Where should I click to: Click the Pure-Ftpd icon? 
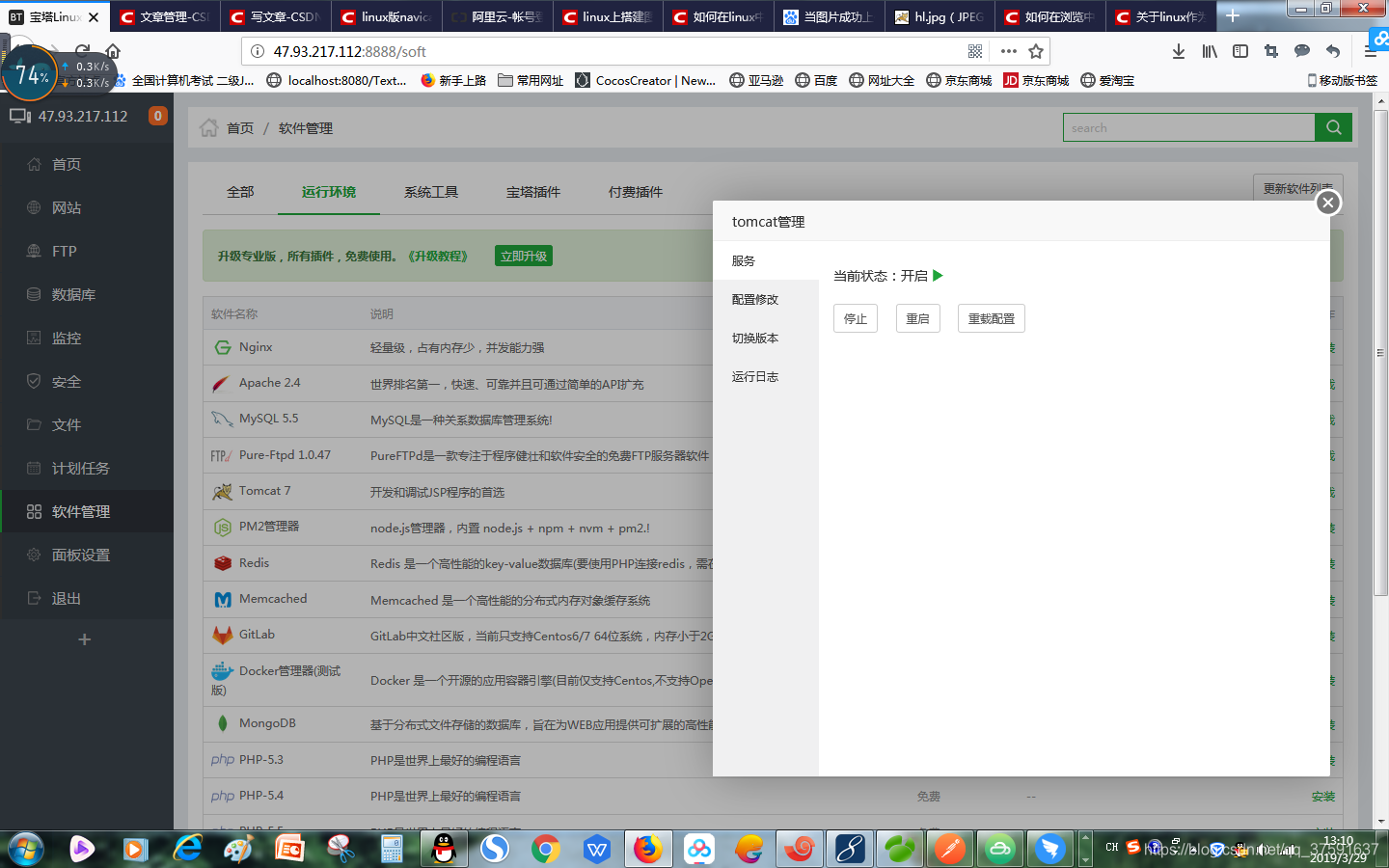point(221,455)
